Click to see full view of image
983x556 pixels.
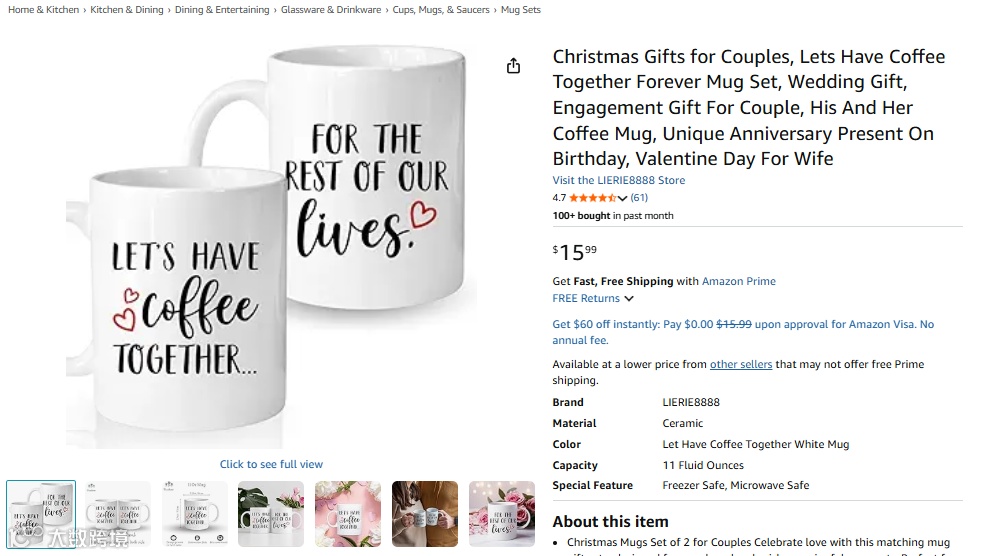point(271,464)
